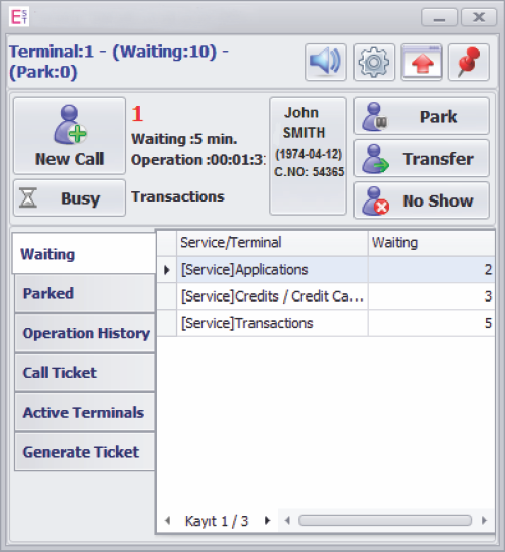
Task: Select the [Service]Credits / Credit Ca... row
Action: tap(326, 296)
